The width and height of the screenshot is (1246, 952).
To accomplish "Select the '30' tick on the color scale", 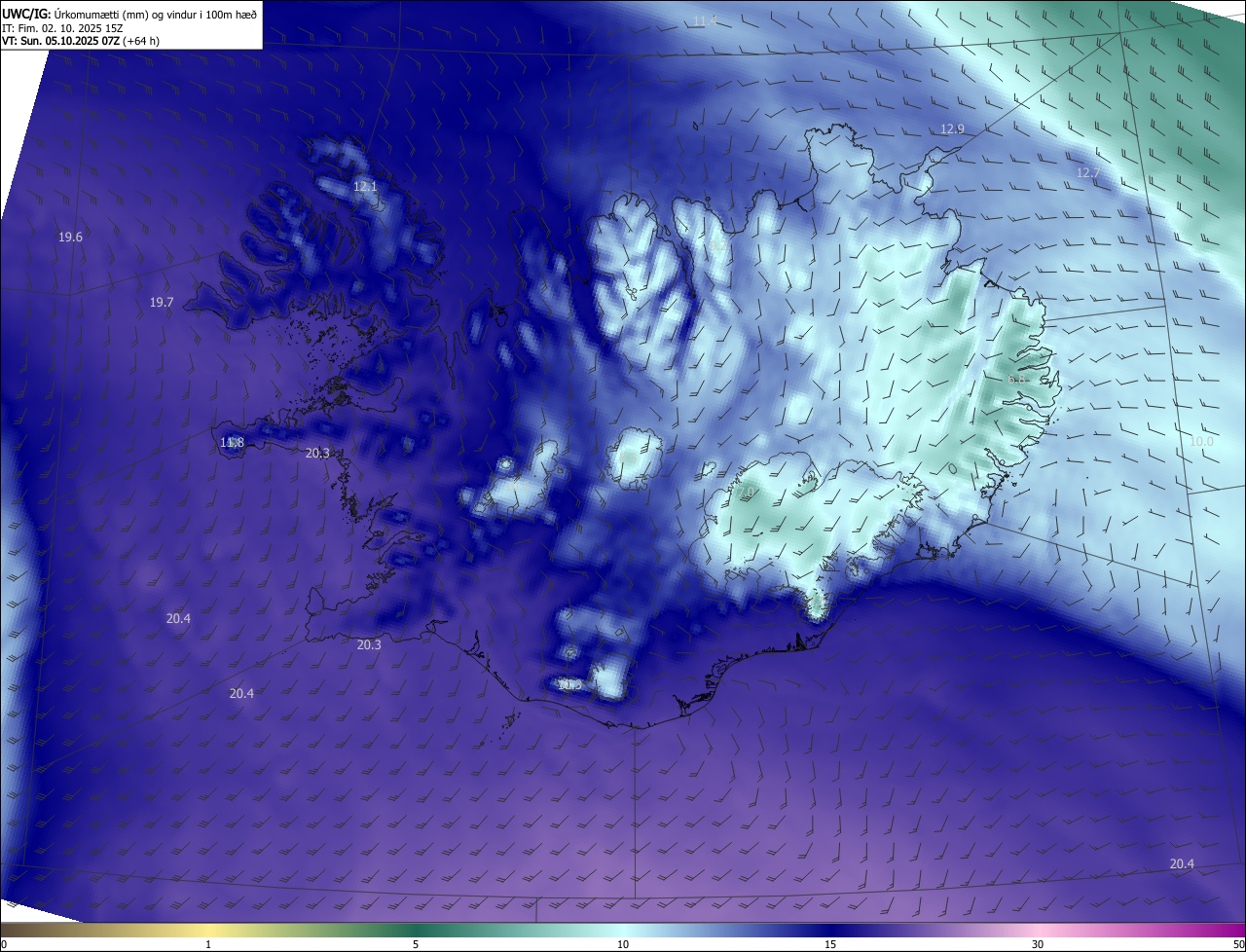I will 1038,944.
